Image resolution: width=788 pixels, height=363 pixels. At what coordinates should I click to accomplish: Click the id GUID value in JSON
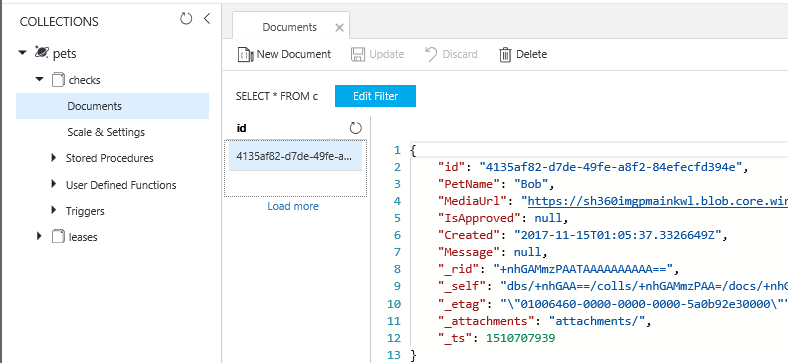[611, 167]
